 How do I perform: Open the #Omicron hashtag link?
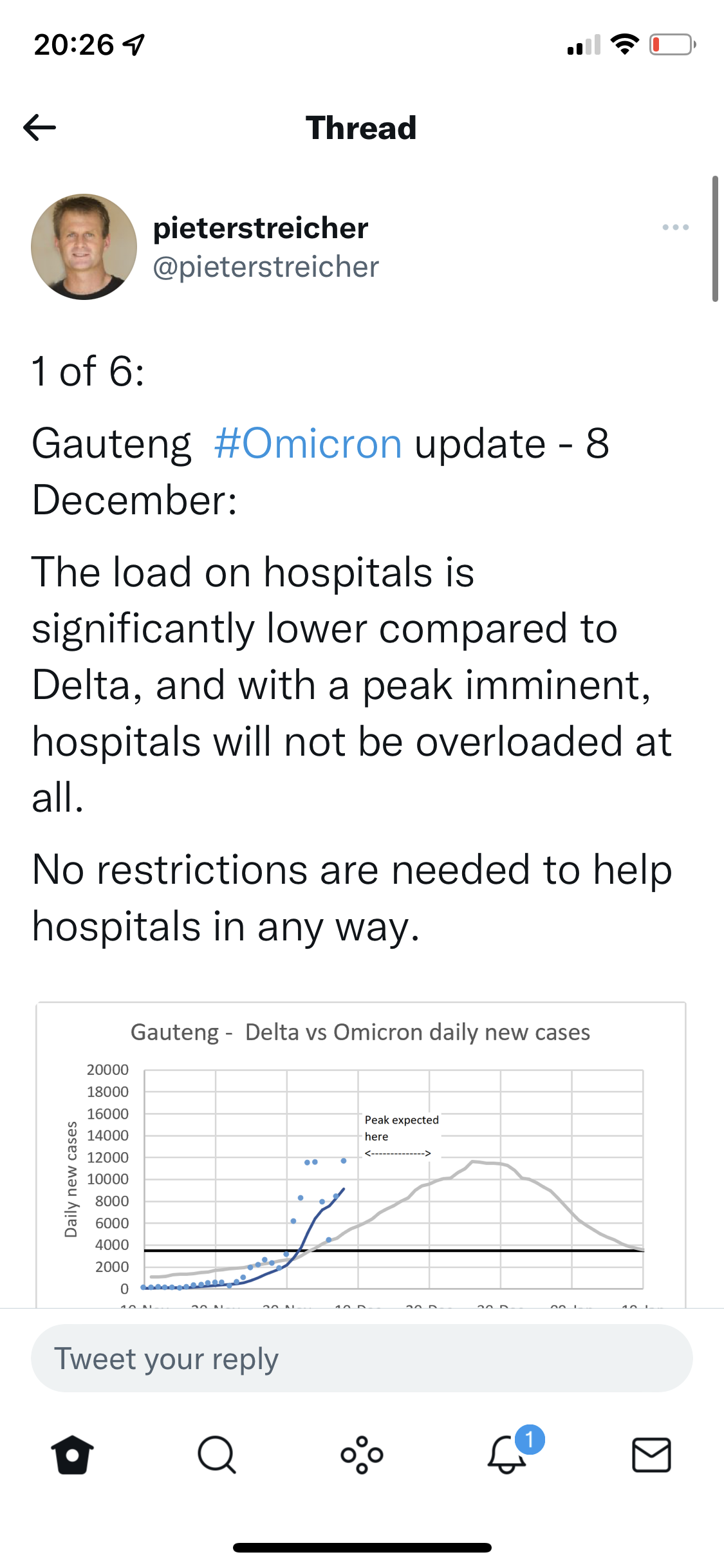pyautogui.click(x=308, y=443)
